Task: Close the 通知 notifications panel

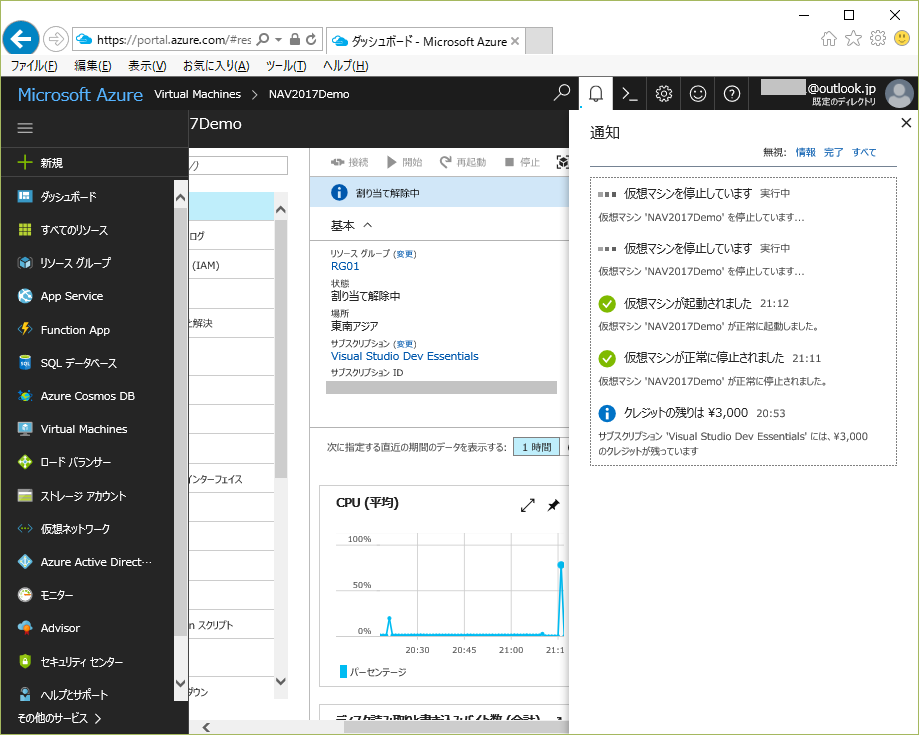Action: tap(906, 122)
